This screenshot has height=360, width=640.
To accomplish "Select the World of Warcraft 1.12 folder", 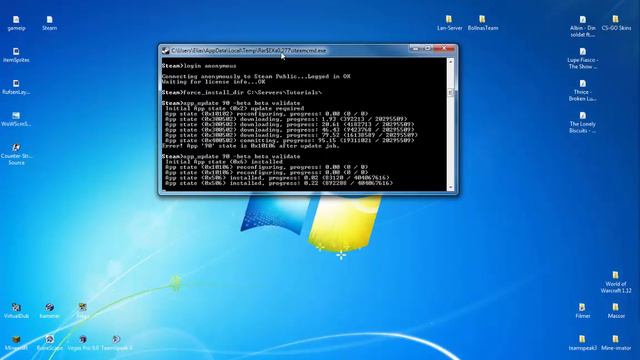I will click(616, 282).
